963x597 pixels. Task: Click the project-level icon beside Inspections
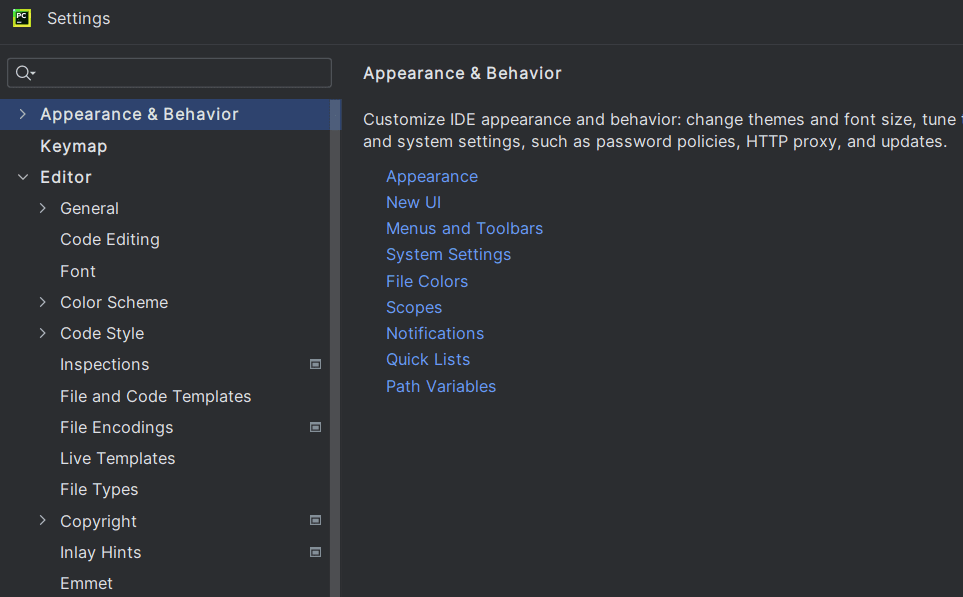coord(316,365)
